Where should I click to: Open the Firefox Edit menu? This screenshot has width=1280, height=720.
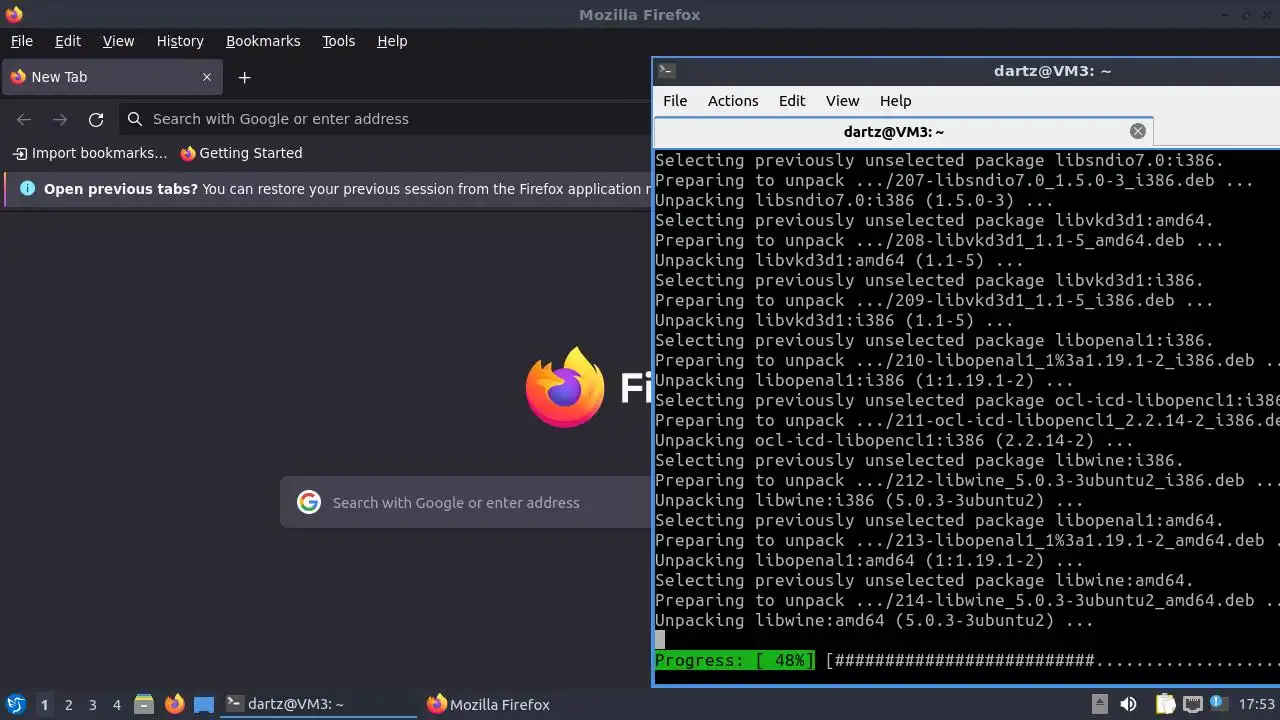pyautogui.click(x=68, y=41)
